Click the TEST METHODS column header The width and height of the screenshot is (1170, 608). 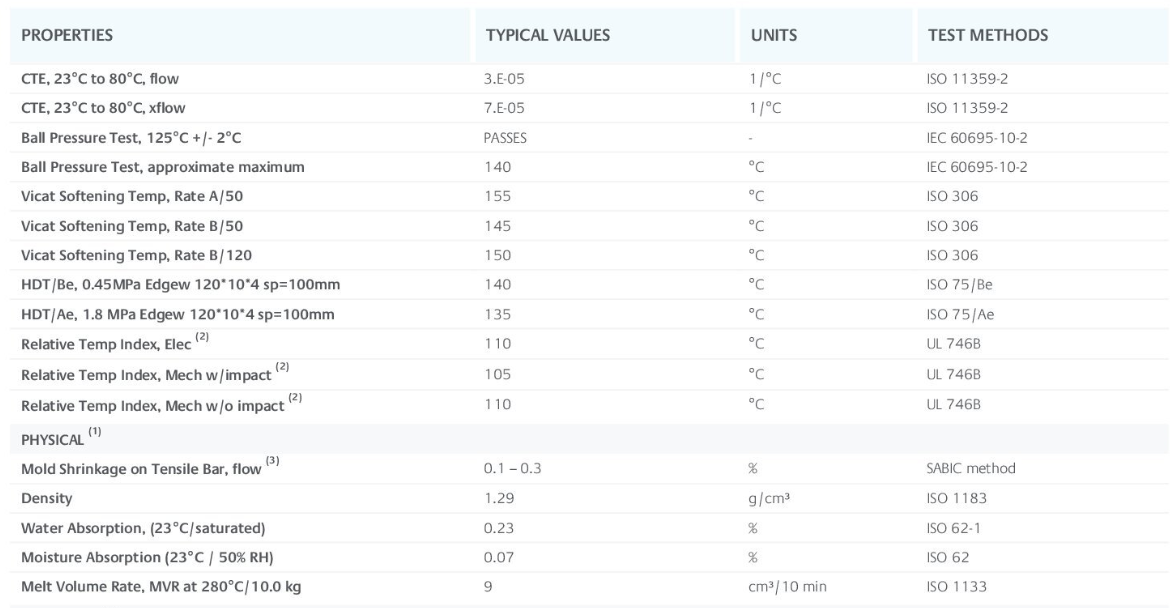(987, 36)
